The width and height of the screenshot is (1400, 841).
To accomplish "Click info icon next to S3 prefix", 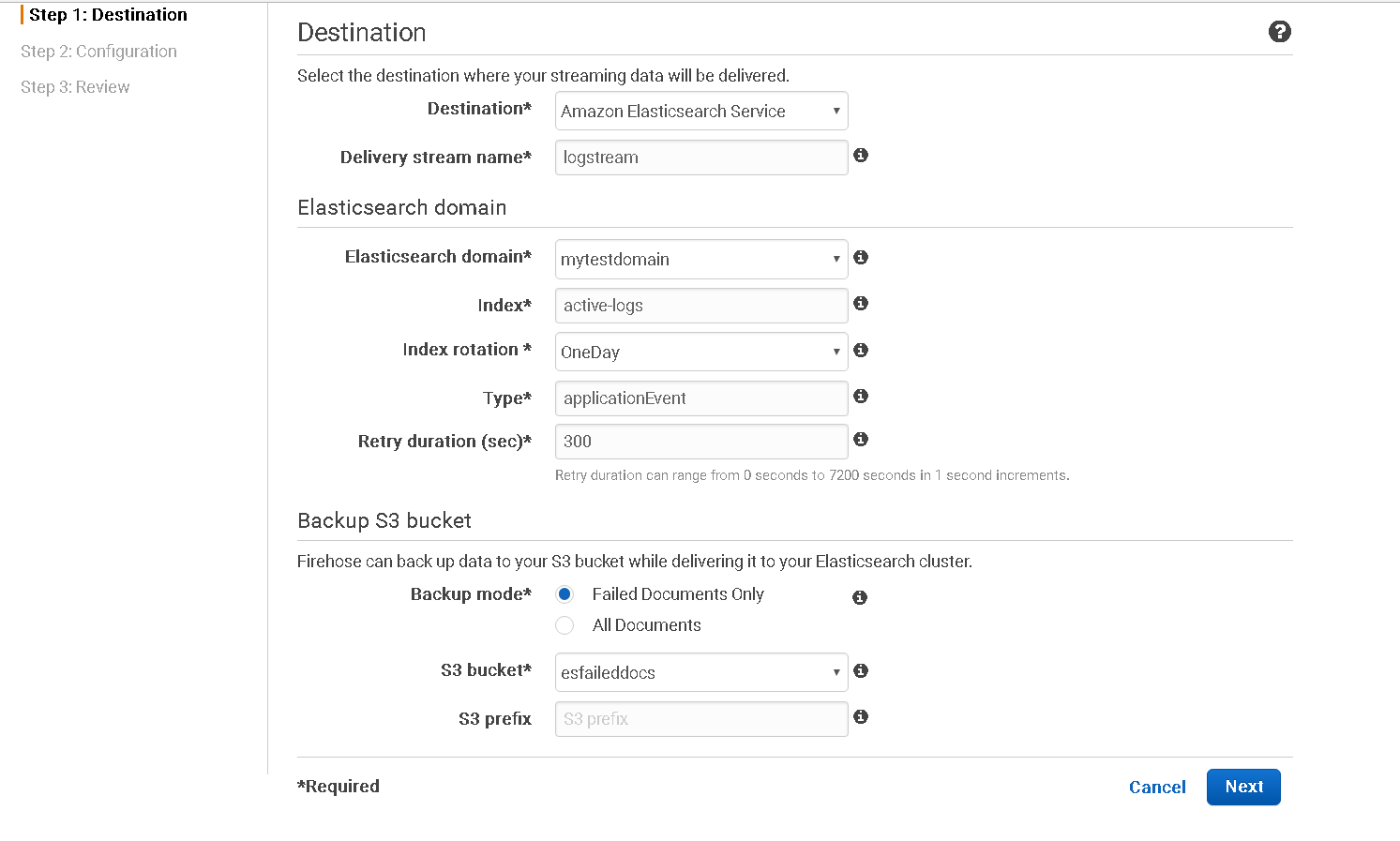I will pos(861,717).
